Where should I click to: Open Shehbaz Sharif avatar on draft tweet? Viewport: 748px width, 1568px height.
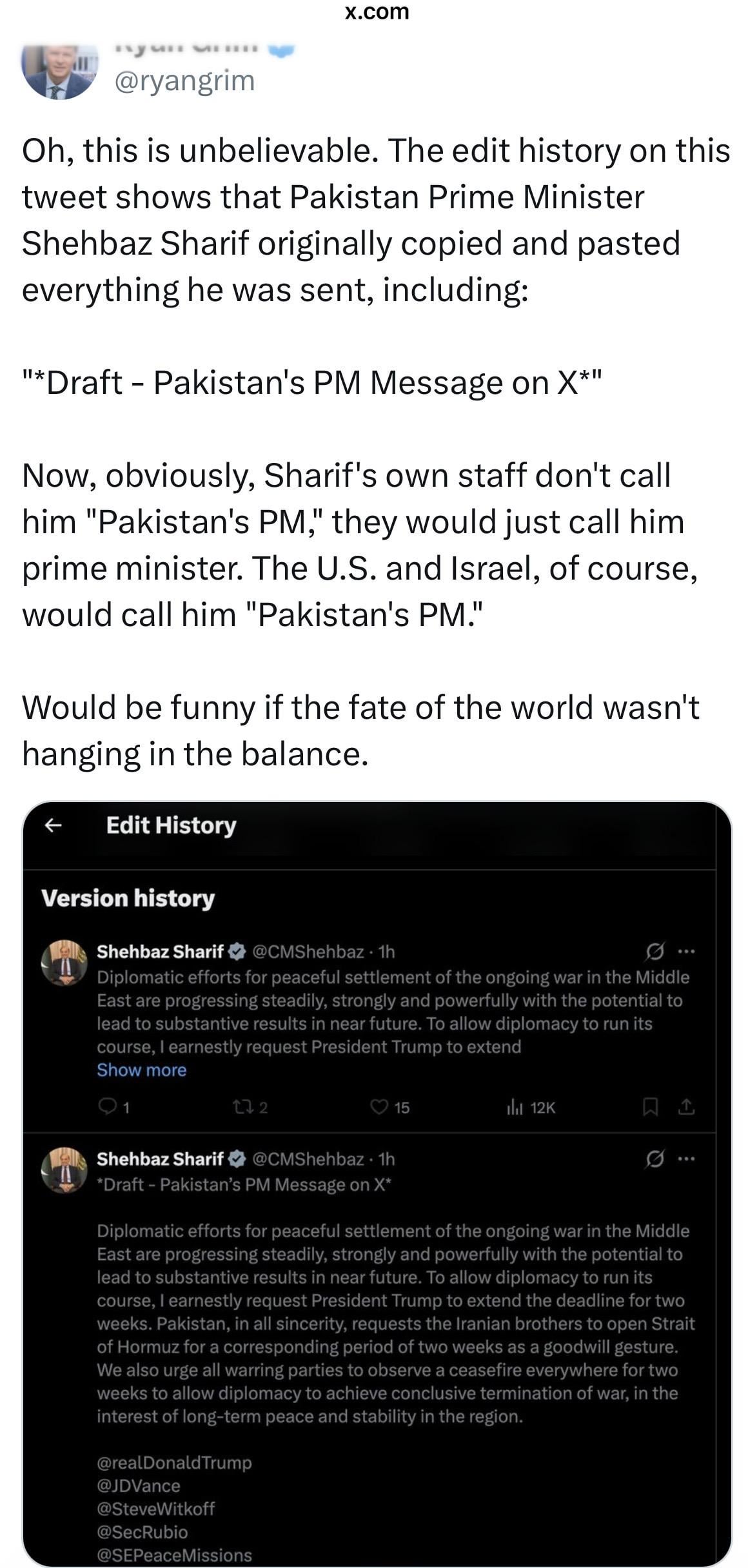(64, 1170)
